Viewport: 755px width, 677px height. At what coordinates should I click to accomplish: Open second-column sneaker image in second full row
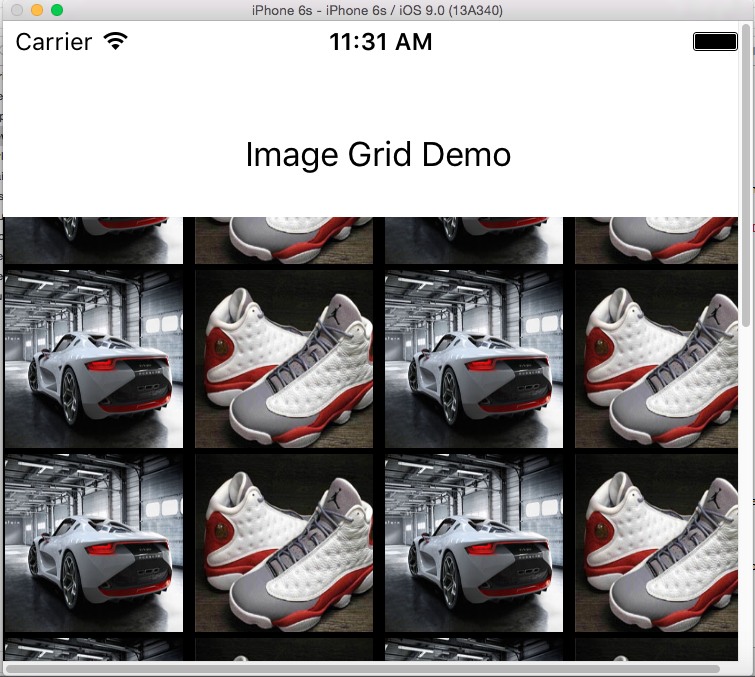284,543
